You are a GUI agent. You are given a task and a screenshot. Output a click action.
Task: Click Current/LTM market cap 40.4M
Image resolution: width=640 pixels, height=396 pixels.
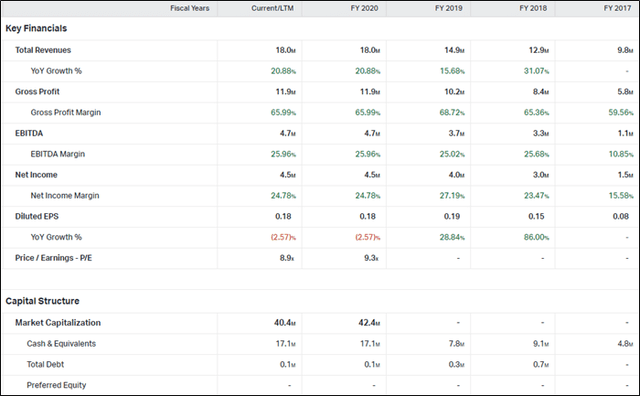tap(285, 323)
